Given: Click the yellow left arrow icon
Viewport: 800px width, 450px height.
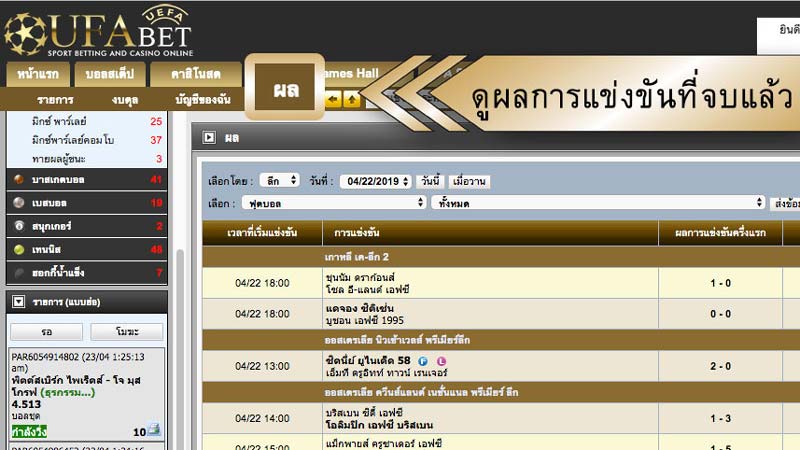Looking at the screenshot, I should (333, 99).
